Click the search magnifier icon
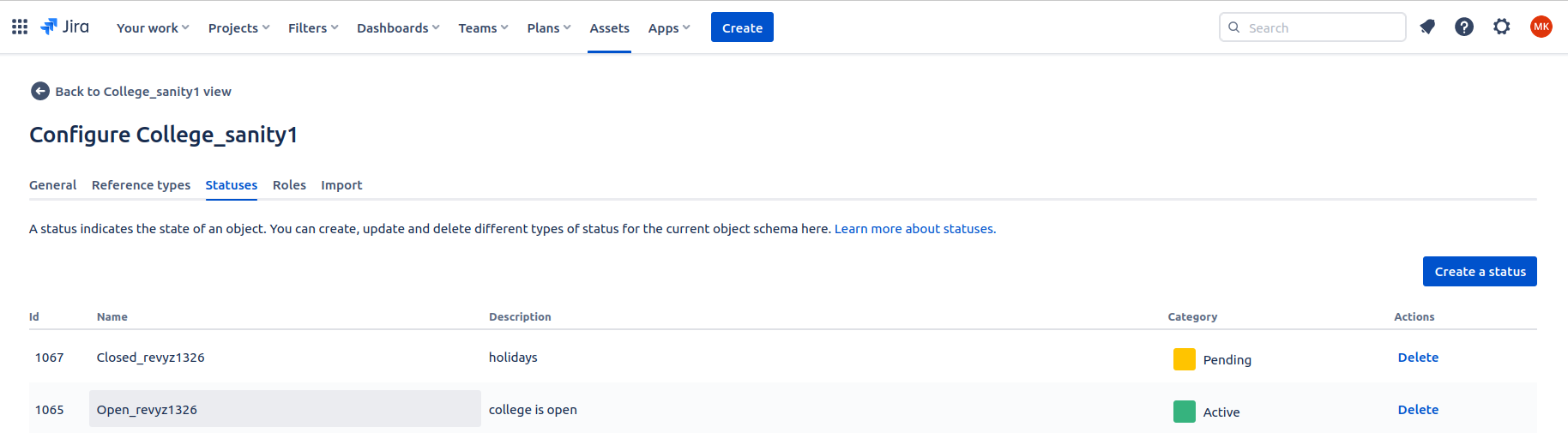This screenshot has width=1568, height=433. click(x=1234, y=27)
